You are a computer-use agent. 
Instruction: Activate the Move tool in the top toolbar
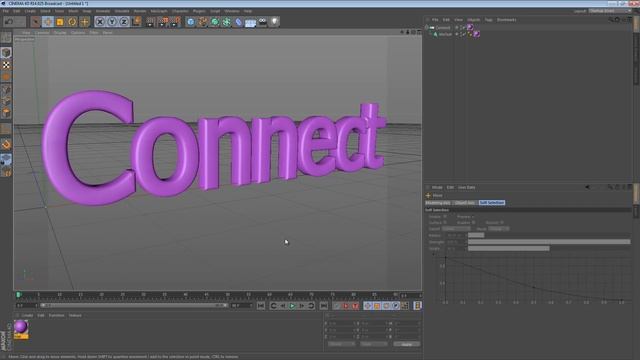(48, 22)
